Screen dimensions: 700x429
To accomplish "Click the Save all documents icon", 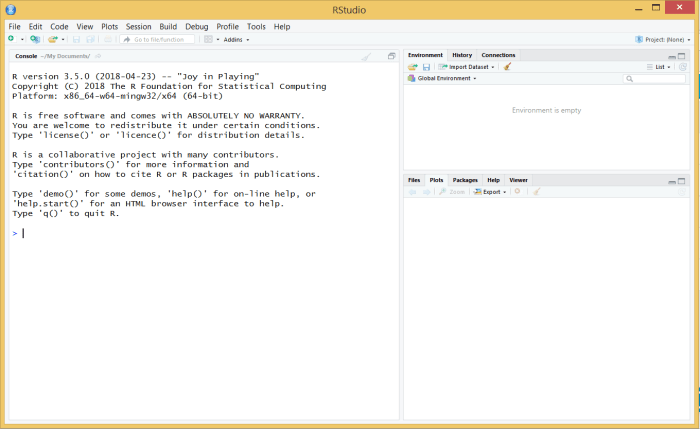I will tap(91, 39).
